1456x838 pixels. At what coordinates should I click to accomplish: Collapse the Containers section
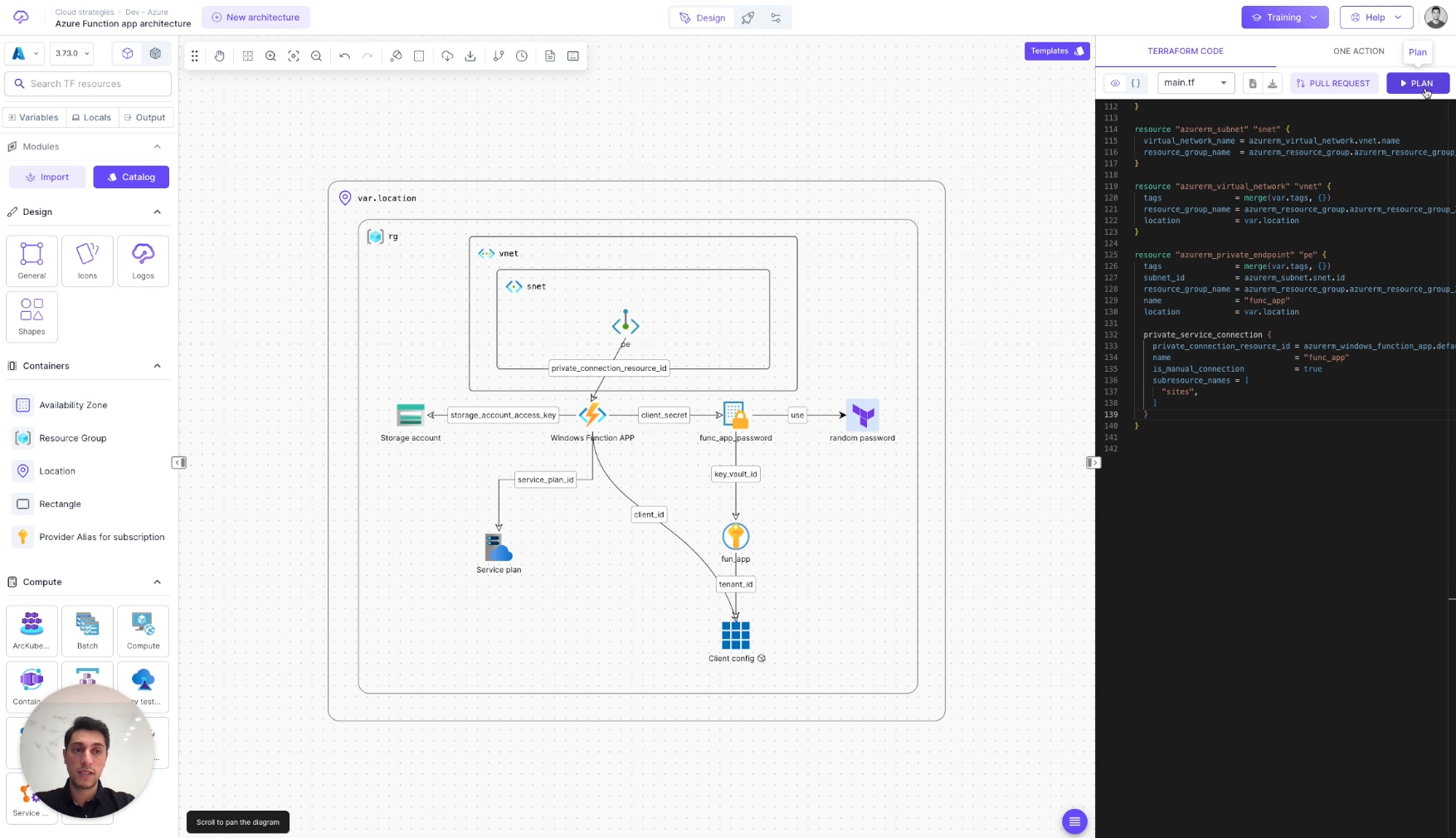157,366
